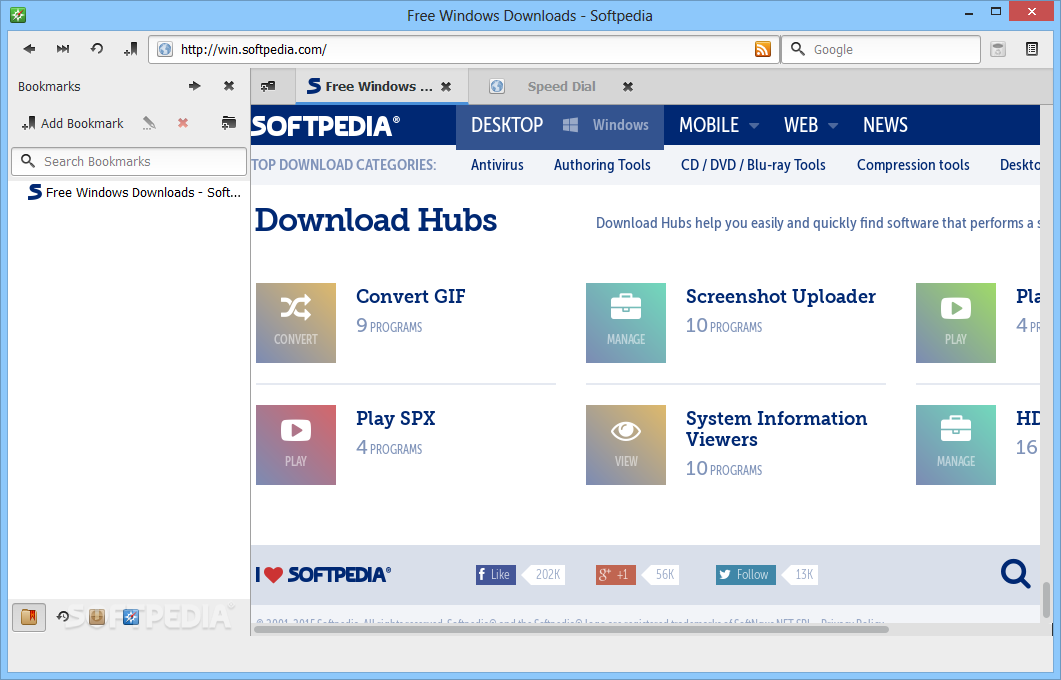This screenshot has width=1061, height=680.
Task: Click the globe site icon in address bar
Action: (x=164, y=49)
